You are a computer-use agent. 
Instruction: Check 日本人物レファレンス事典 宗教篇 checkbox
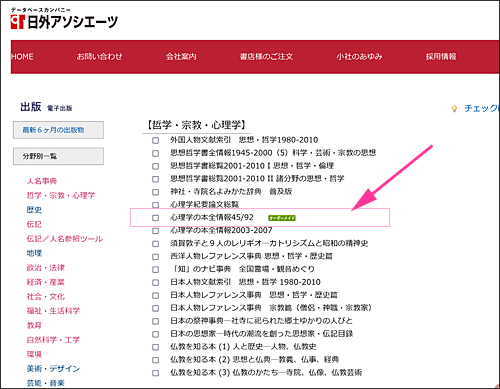tap(155, 308)
